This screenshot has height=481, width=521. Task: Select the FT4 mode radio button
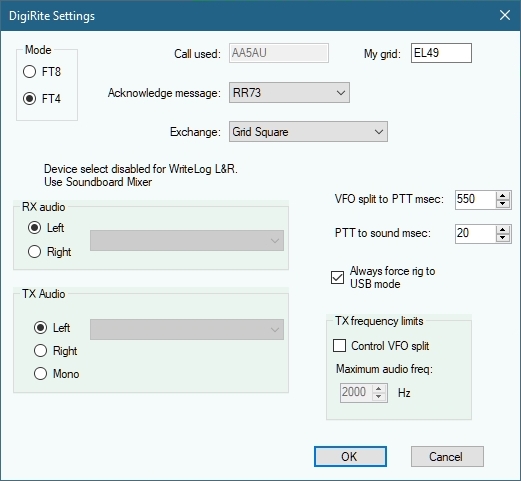point(29,99)
